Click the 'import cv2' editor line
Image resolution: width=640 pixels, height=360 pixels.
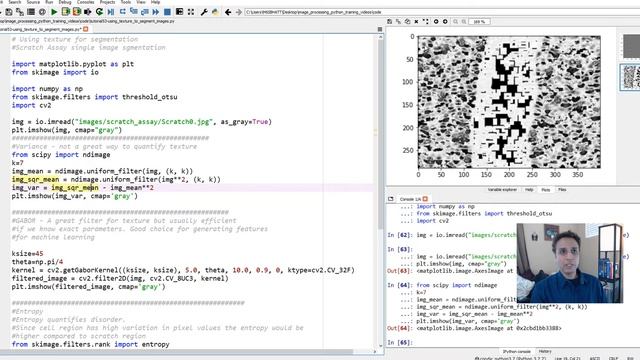coord(31,105)
